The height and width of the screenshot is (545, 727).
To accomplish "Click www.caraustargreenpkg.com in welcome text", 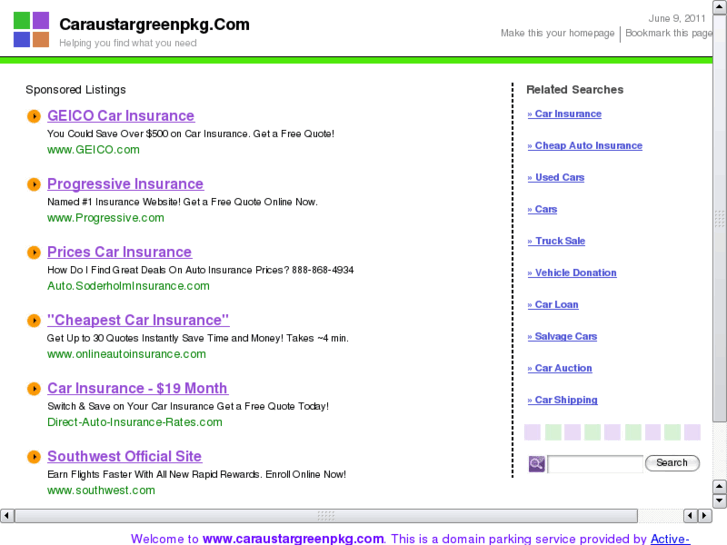I will 293,539.
